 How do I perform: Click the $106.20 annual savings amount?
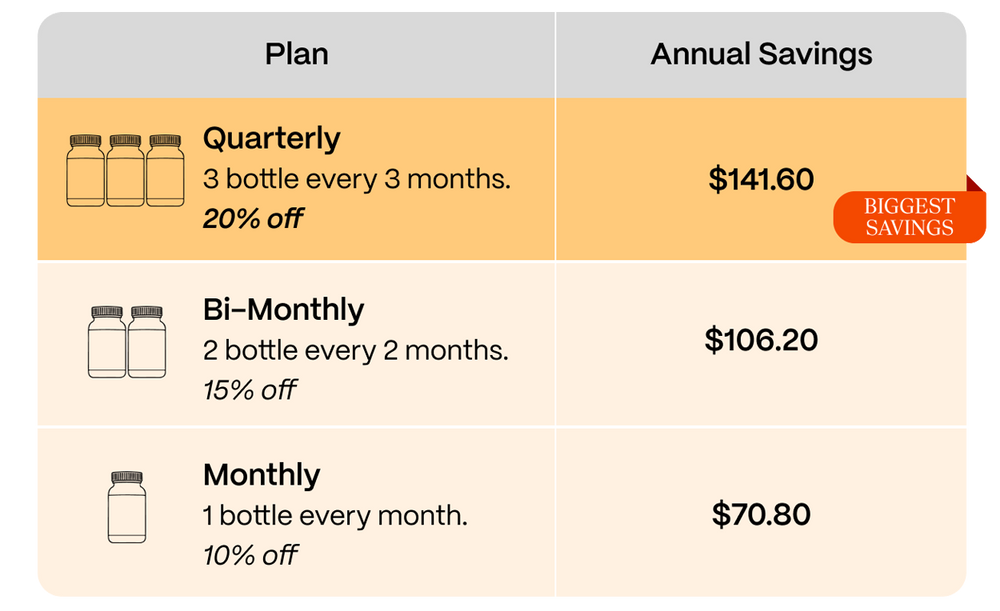coord(761,340)
